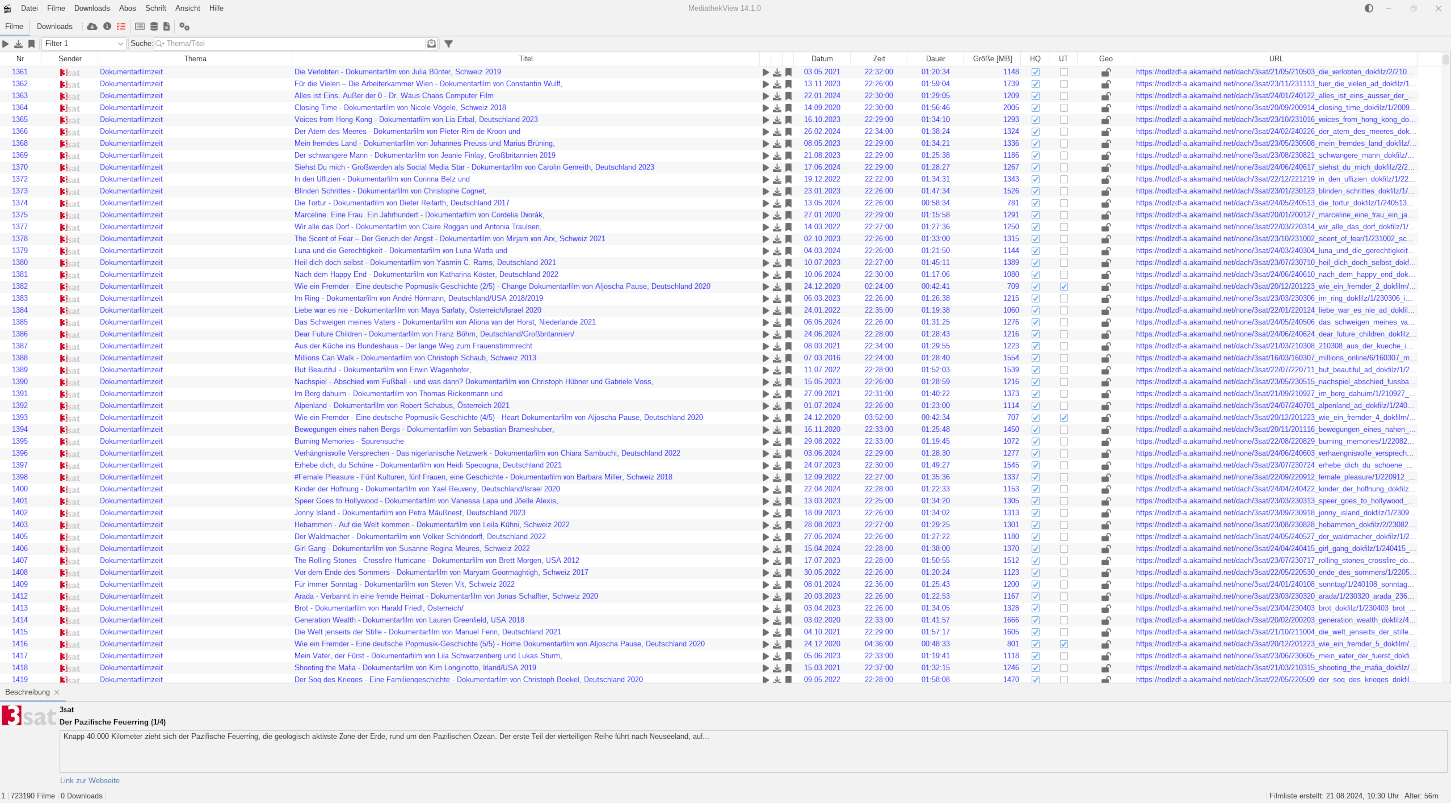Download 'Für die Vielen' row 1362
1451x803 pixels.
coord(777,84)
